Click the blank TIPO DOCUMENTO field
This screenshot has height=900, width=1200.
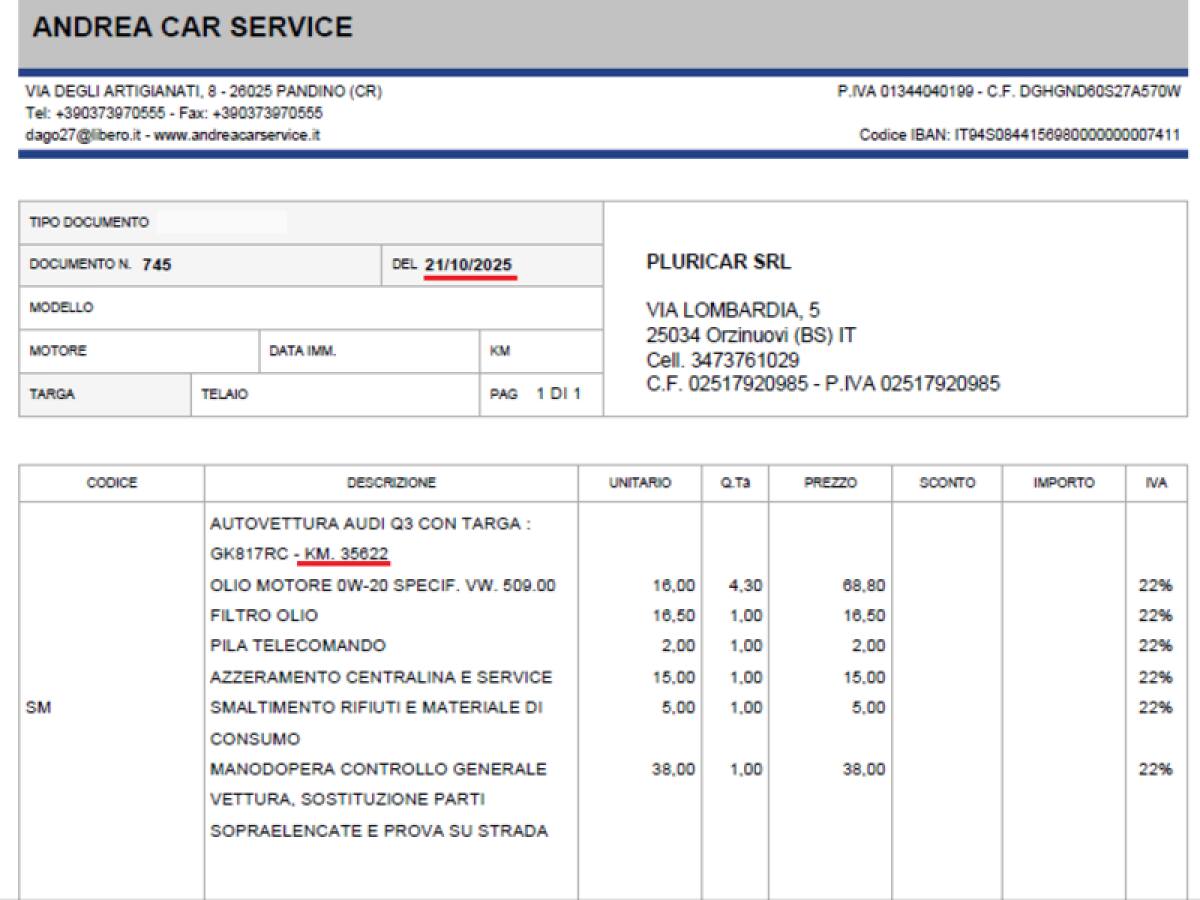click(220, 222)
